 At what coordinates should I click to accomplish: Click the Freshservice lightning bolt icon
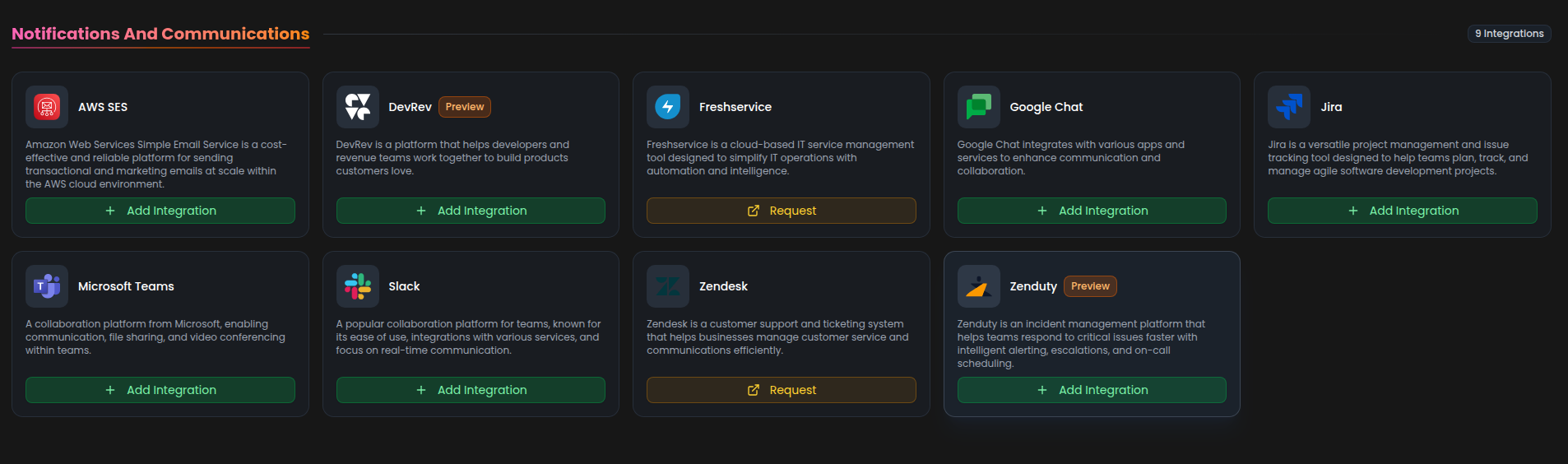(x=668, y=107)
